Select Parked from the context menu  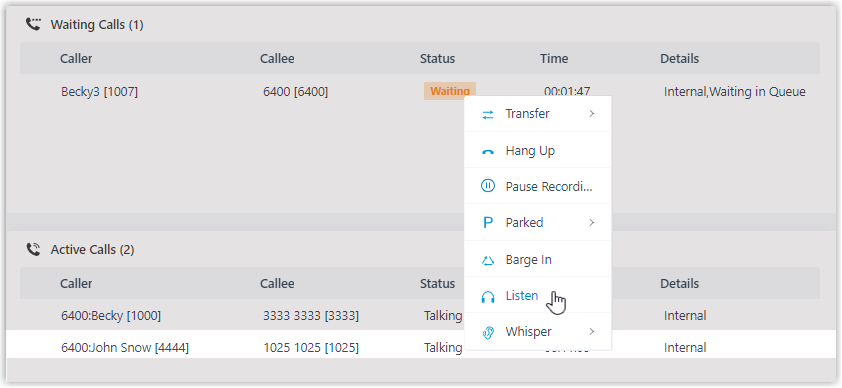(538, 223)
